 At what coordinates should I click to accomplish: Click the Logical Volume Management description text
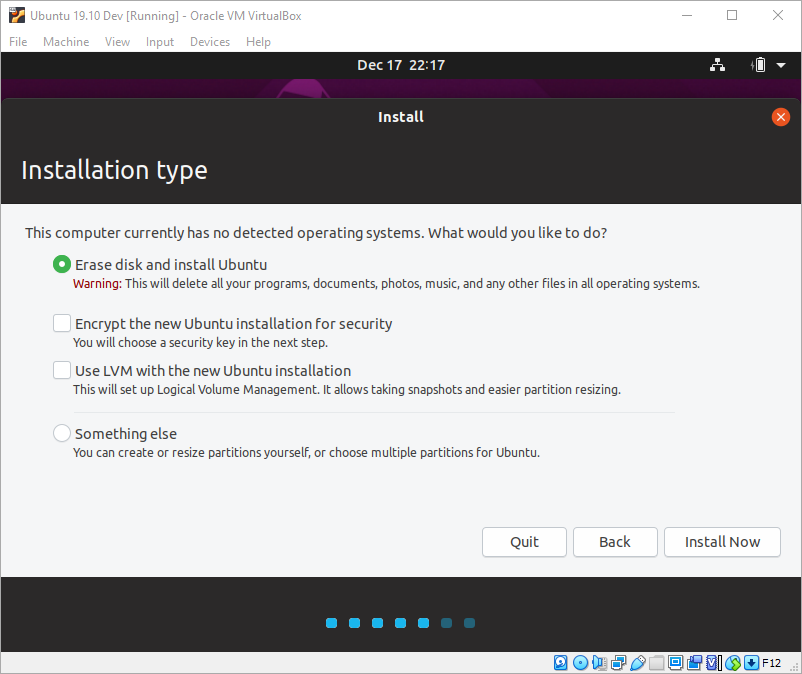click(x=347, y=390)
